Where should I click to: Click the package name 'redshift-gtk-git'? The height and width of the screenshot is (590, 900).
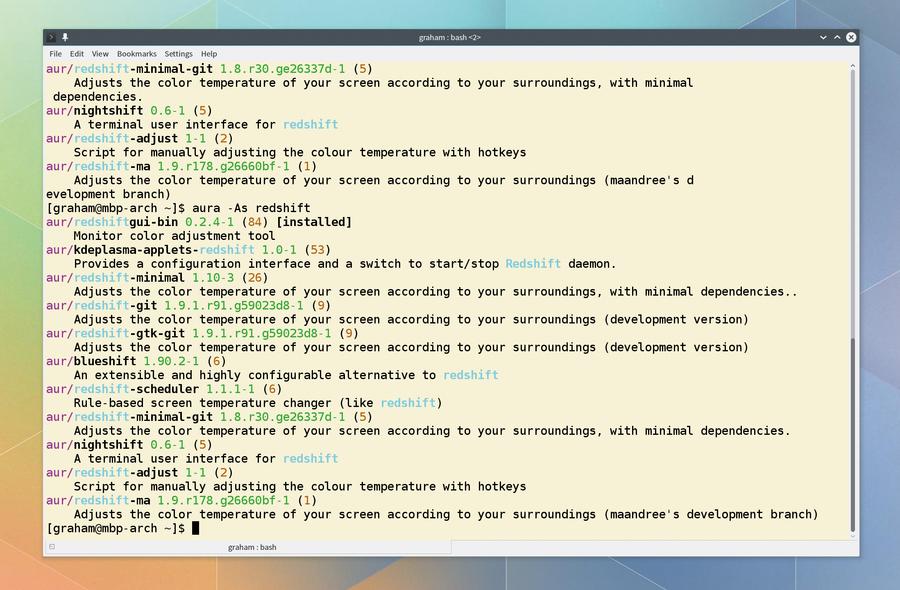tap(129, 333)
